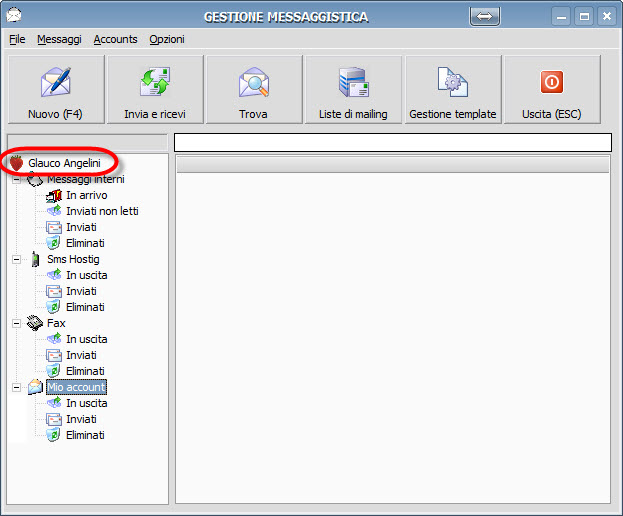
Task: Click the Messaggi interni gear icon
Action: (35, 179)
